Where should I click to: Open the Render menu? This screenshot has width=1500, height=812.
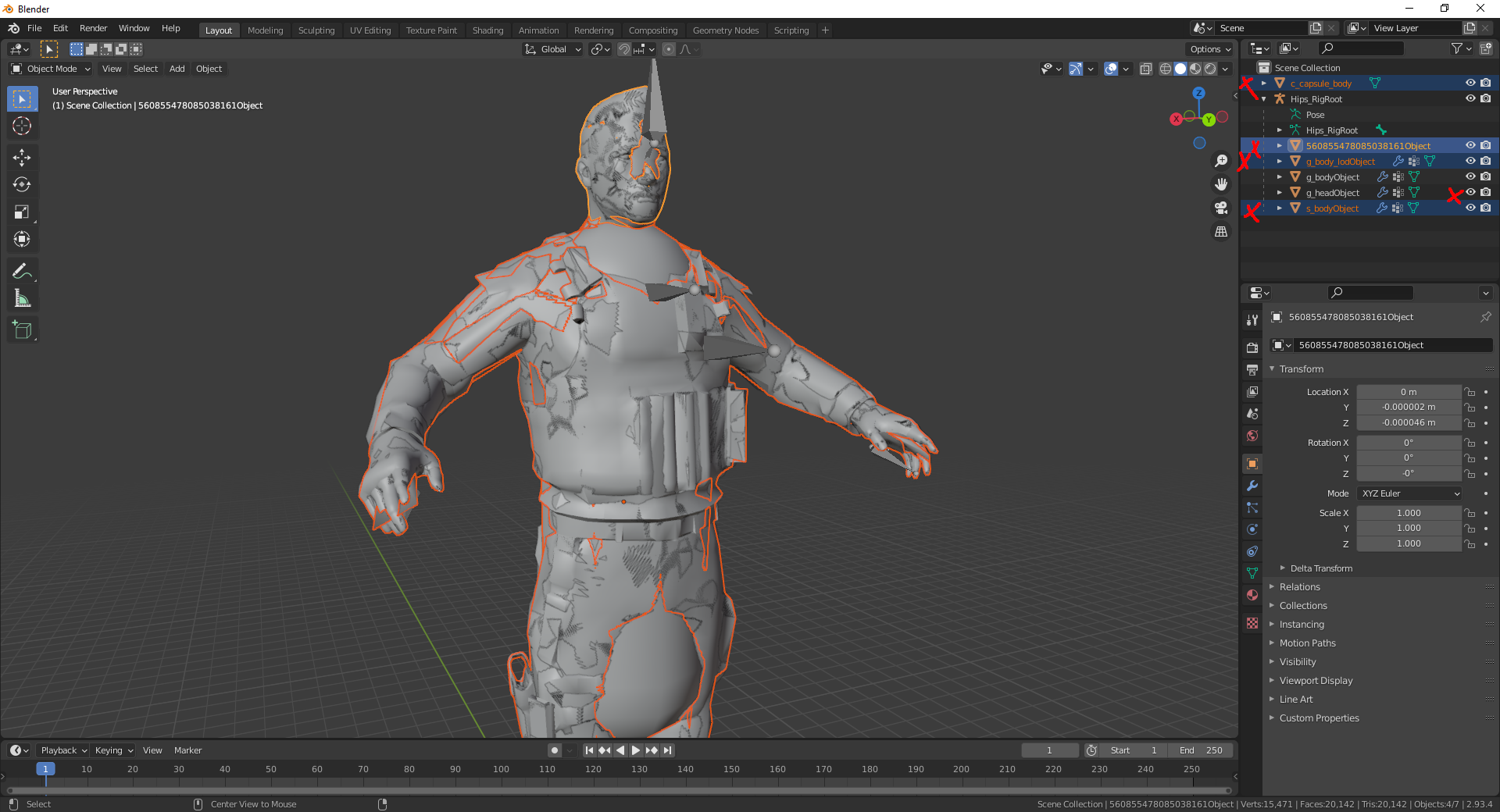point(93,28)
